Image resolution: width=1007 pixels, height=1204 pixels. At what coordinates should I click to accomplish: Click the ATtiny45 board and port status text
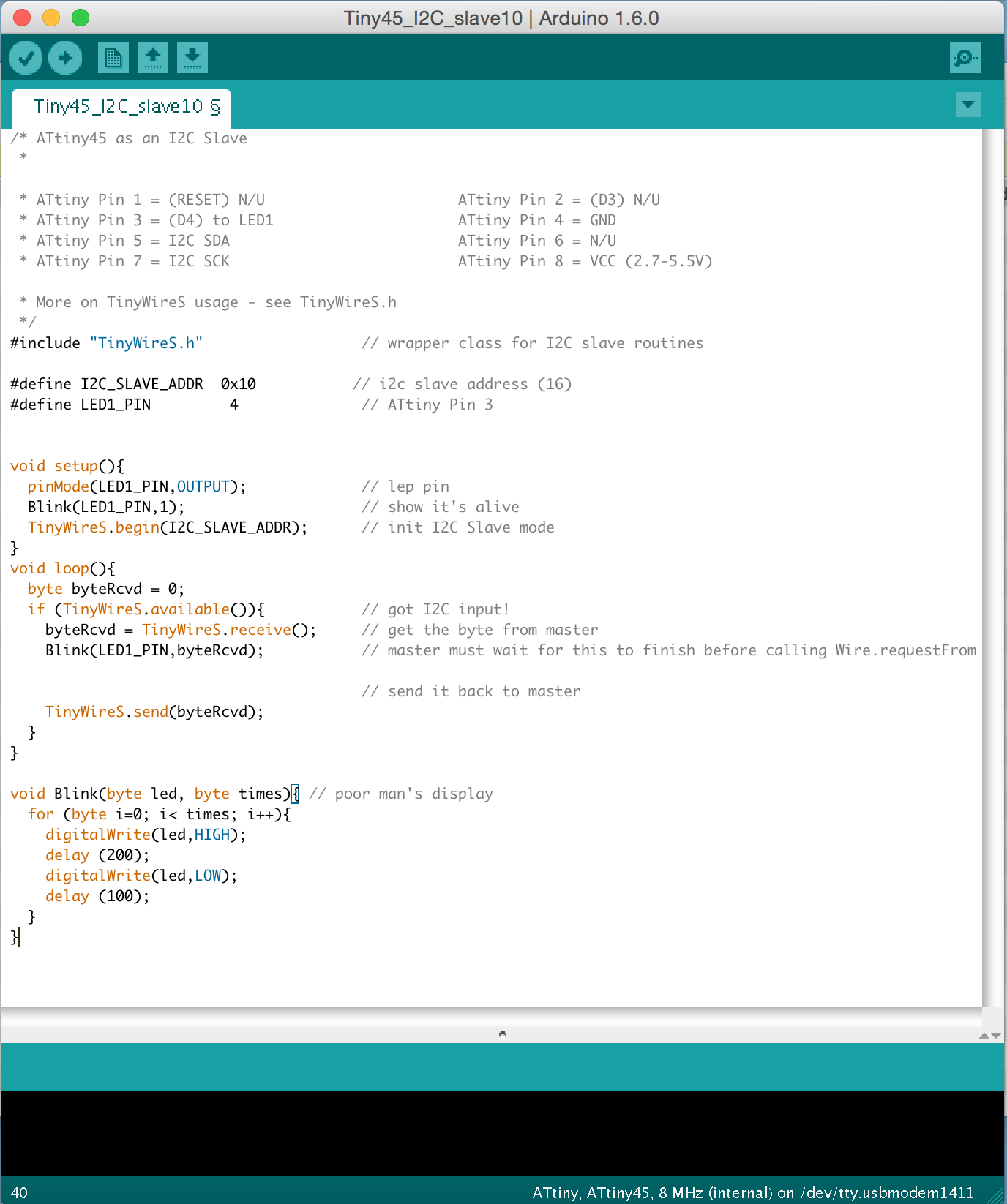(x=753, y=1192)
